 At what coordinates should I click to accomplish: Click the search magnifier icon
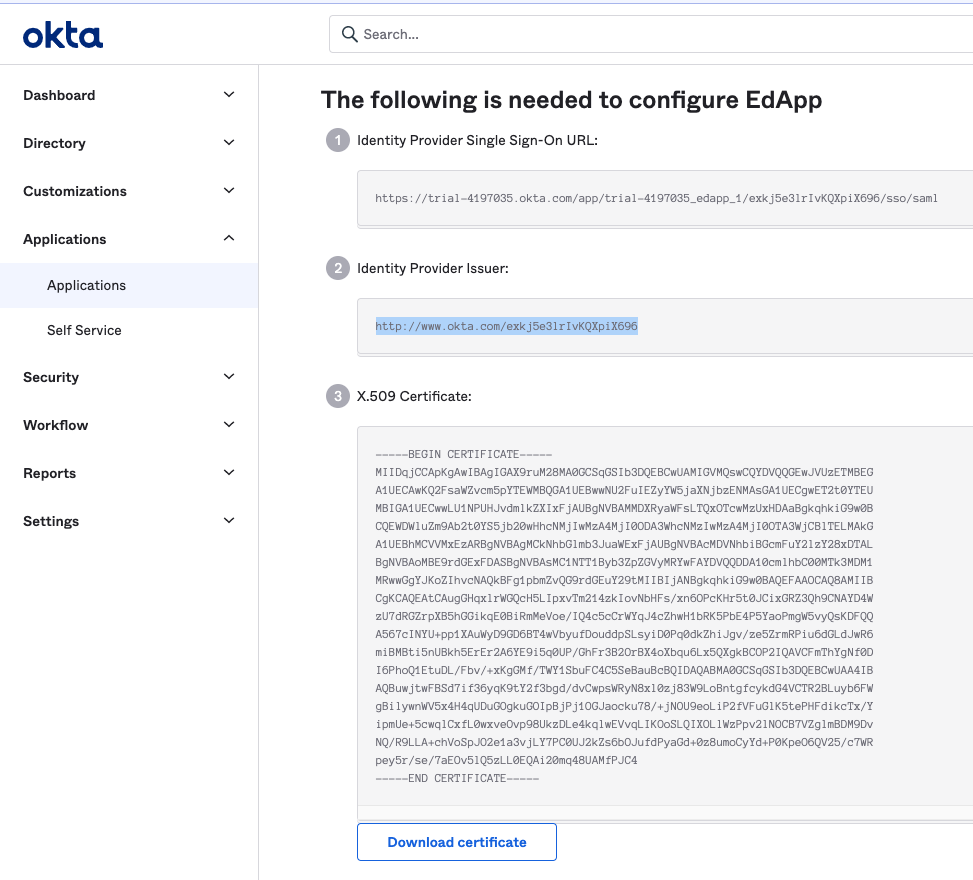click(349, 34)
